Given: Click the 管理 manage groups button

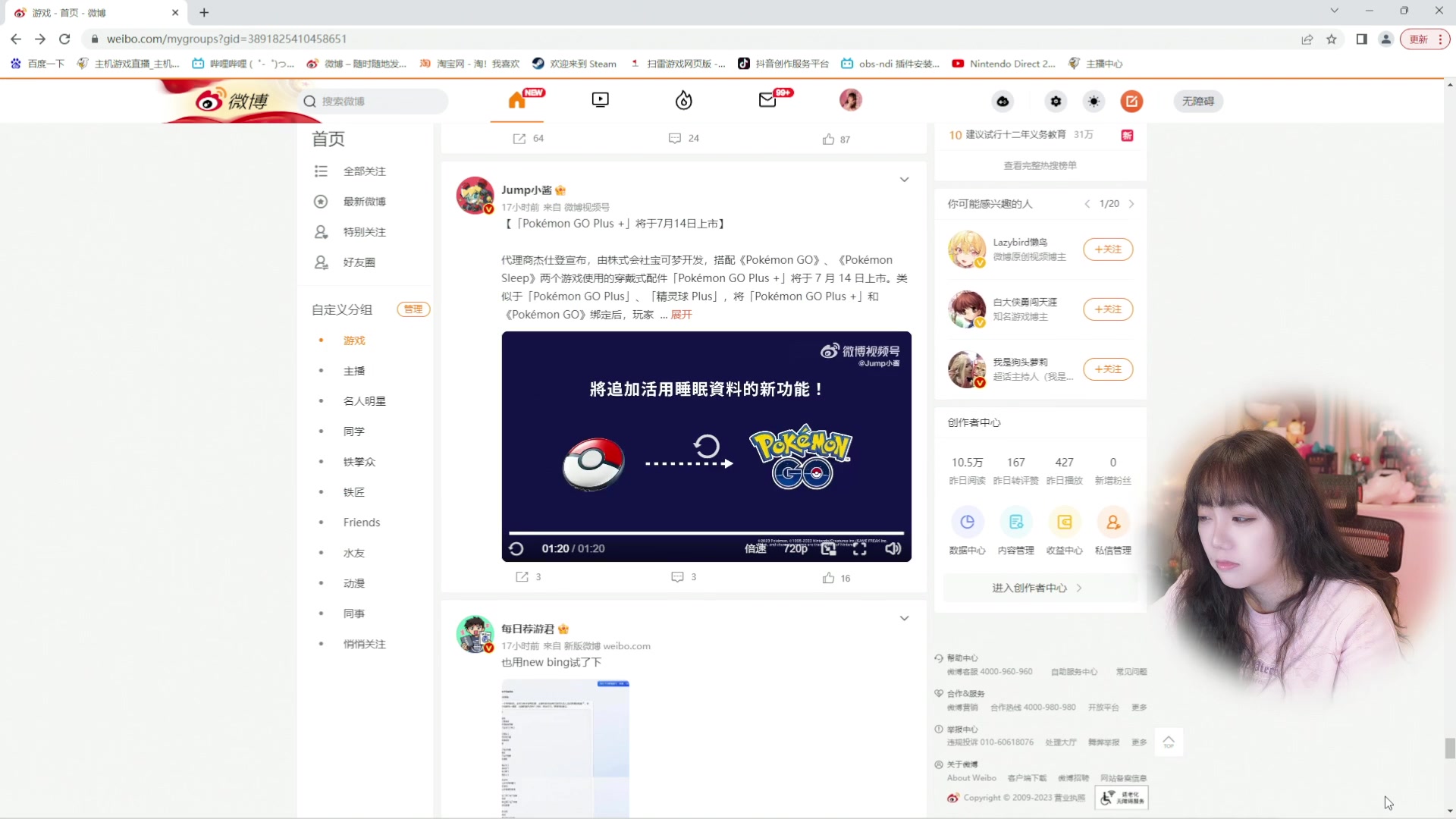Looking at the screenshot, I should tap(413, 309).
